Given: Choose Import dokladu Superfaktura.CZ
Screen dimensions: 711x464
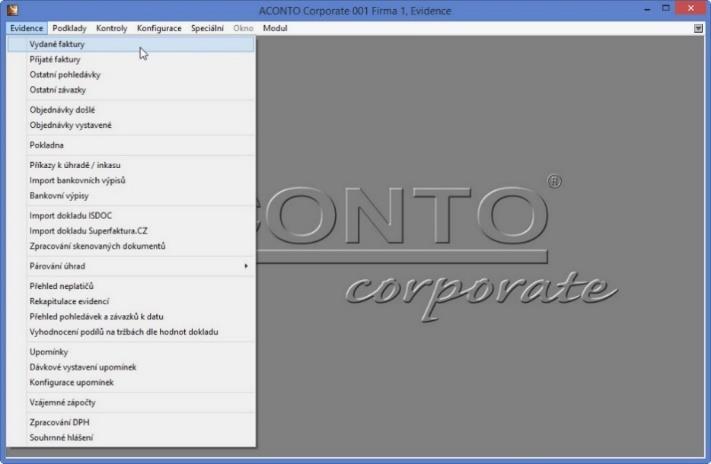Looking at the screenshot, I should click(x=131, y=231).
